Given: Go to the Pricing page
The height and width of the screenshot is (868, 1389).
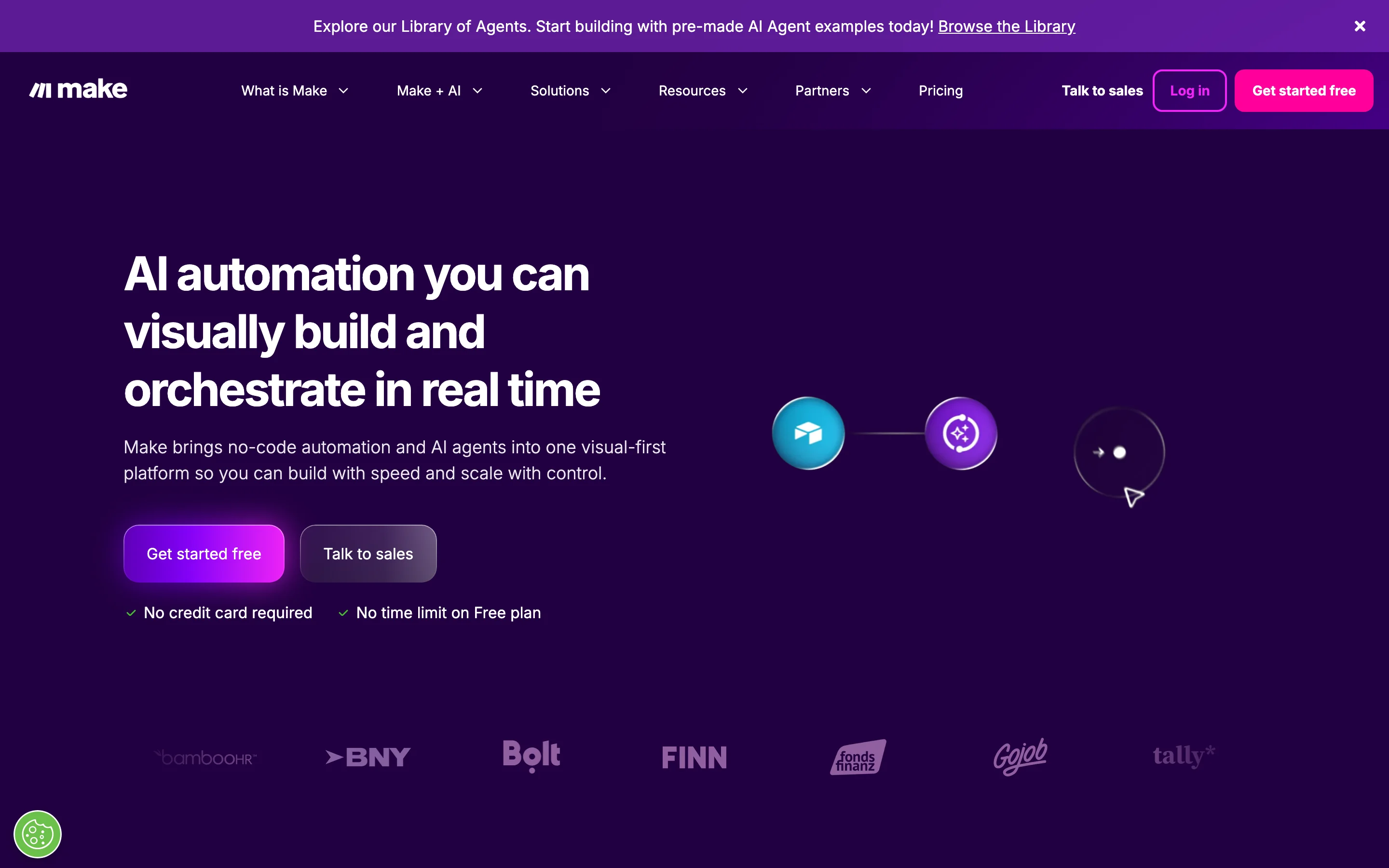Looking at the screenshot, I should (940, 91).
